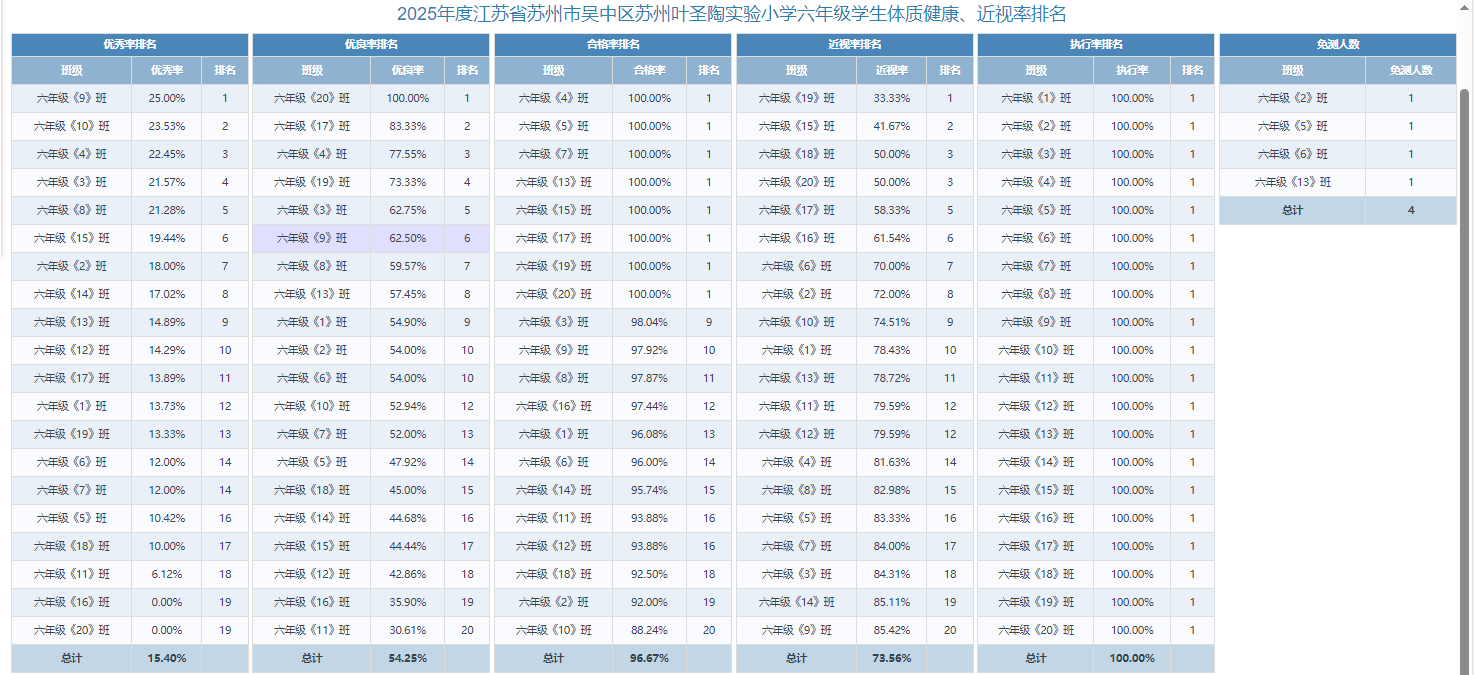
Task: Click 排名 column header in 合格率排名 table
Action: (x=709, y=71)
